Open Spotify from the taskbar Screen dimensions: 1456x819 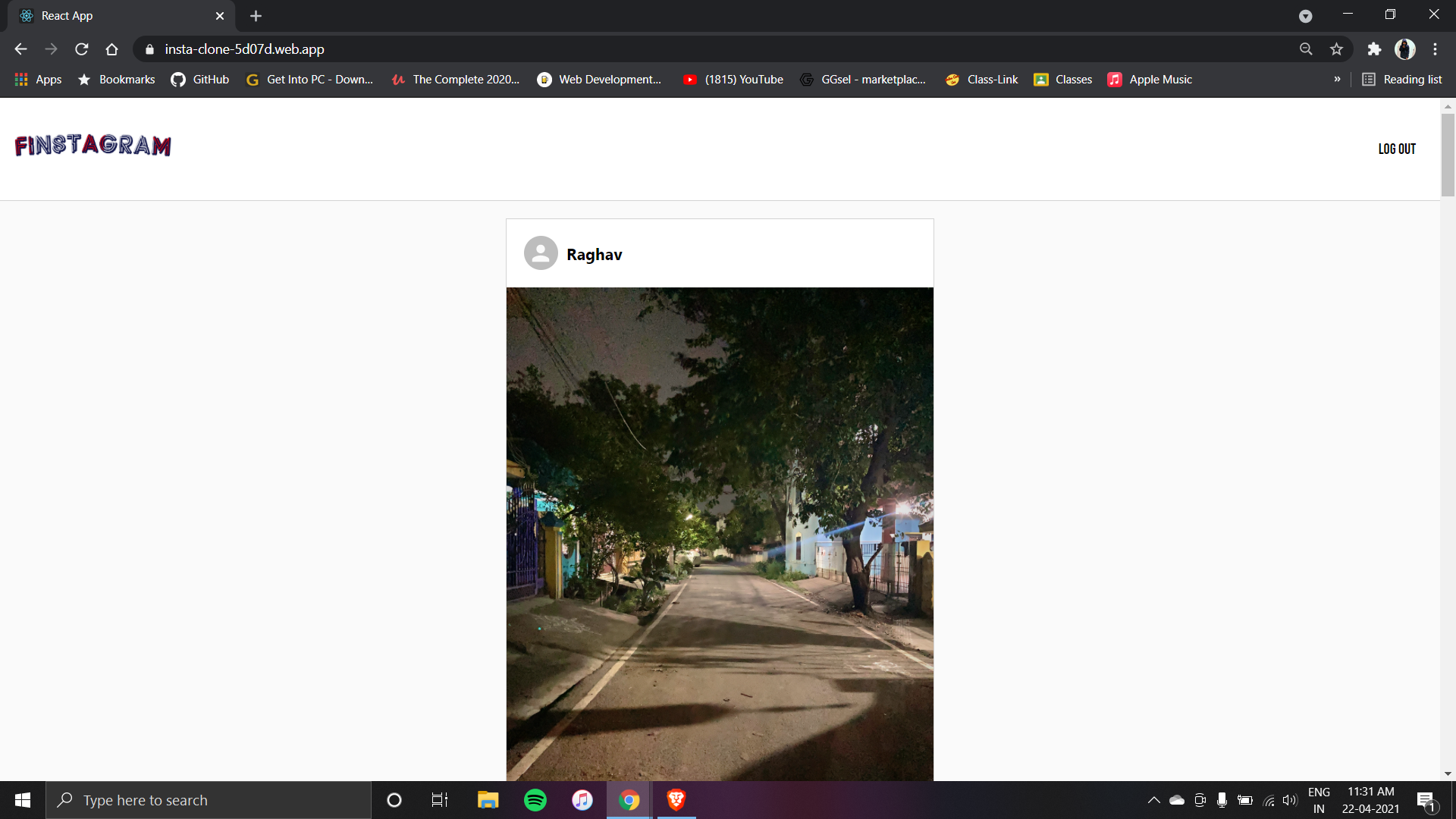(x=535, y=799)
